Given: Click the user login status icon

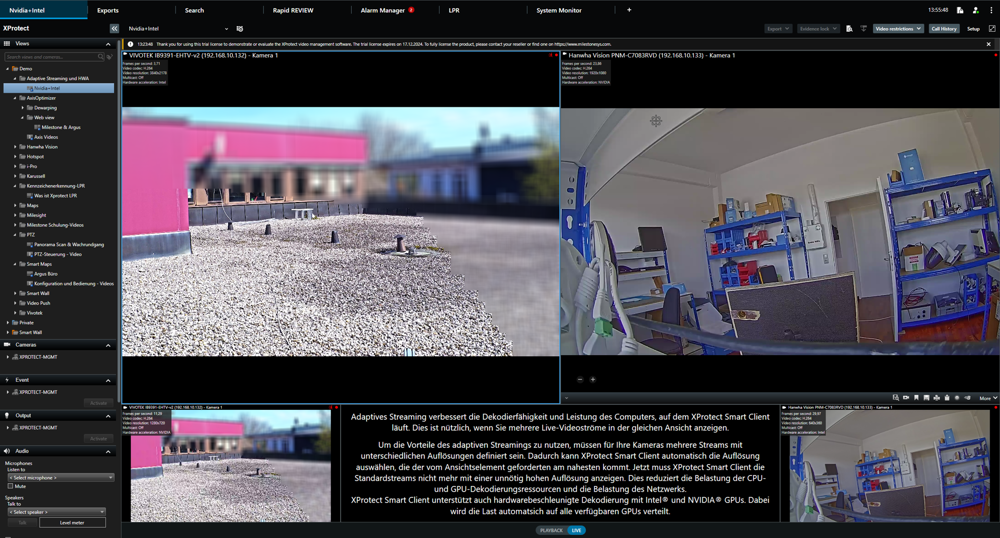Looking at the screenshot, I should click(975, 10).
